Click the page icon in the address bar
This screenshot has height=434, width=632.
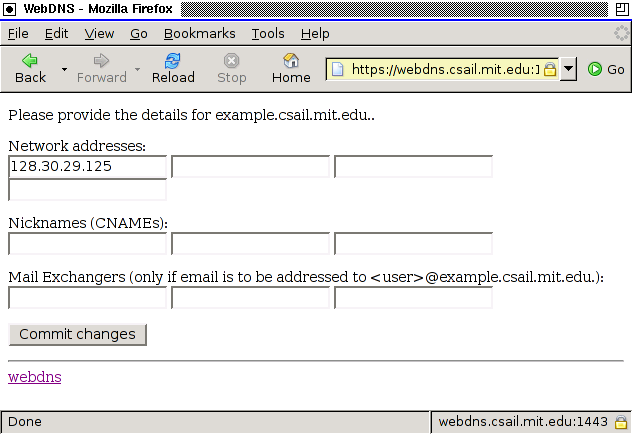coord(338,69)
